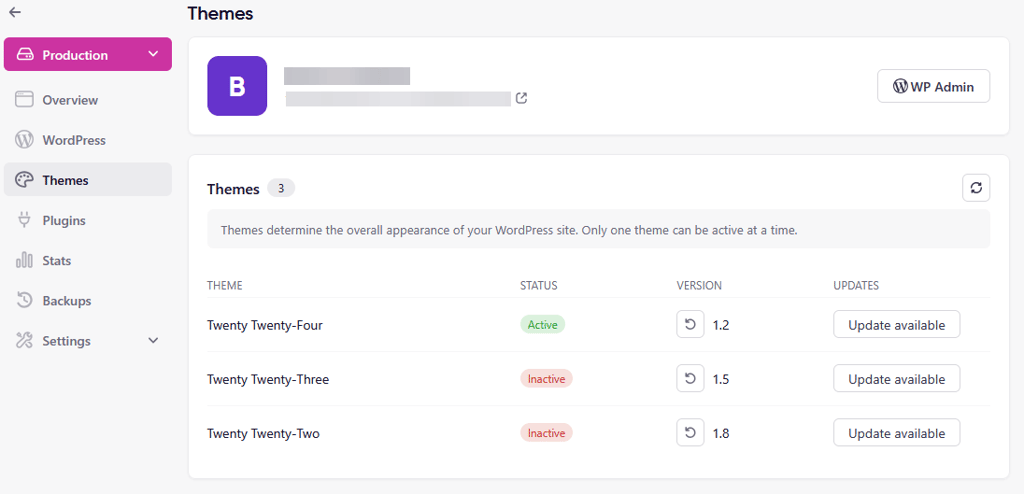Click the Themes page title
Screen dimensions: 1024x494
tap(220, 13)
